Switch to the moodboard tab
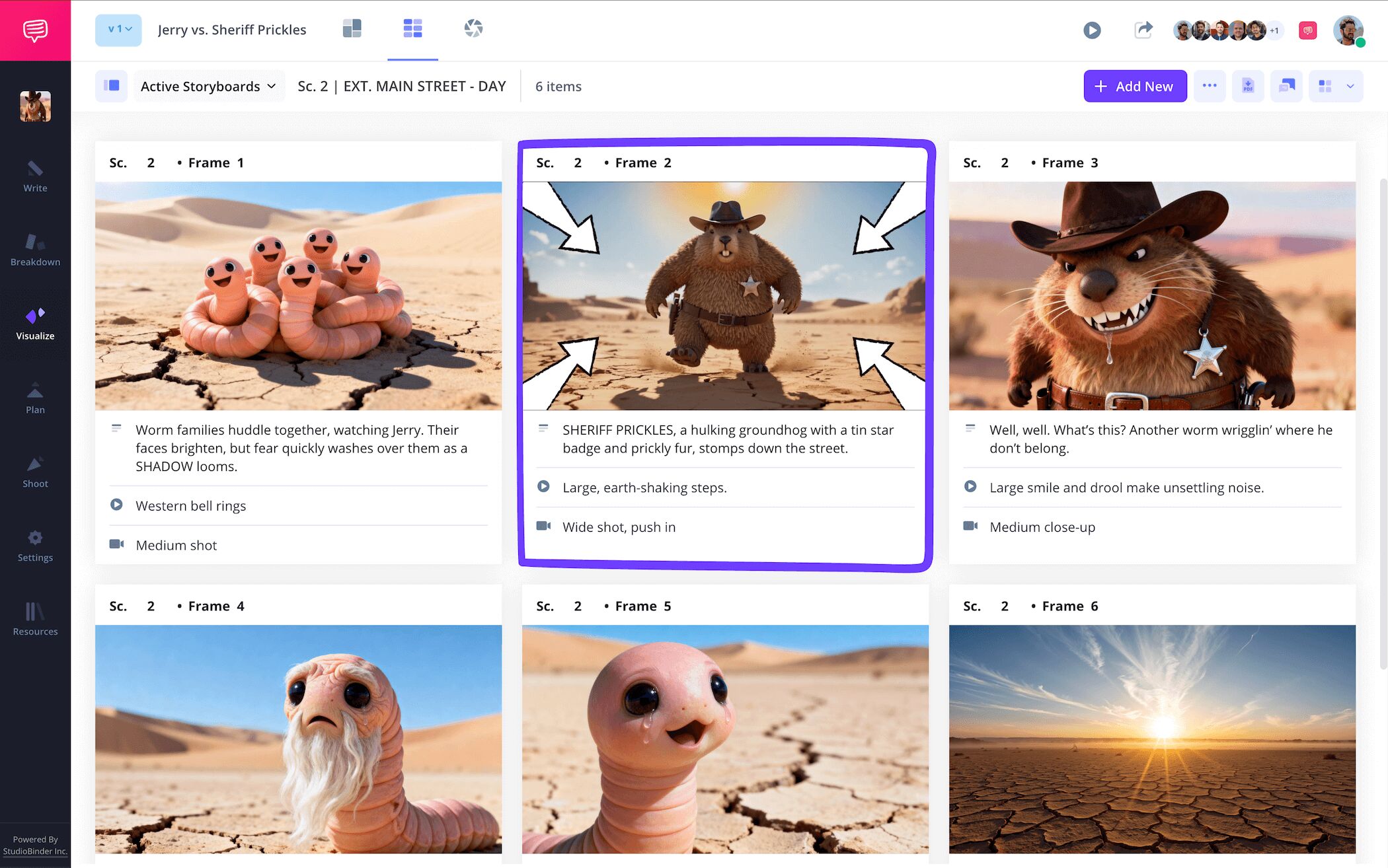The height and width of the screenshot is (868, 1388). [x=352, y=29]
